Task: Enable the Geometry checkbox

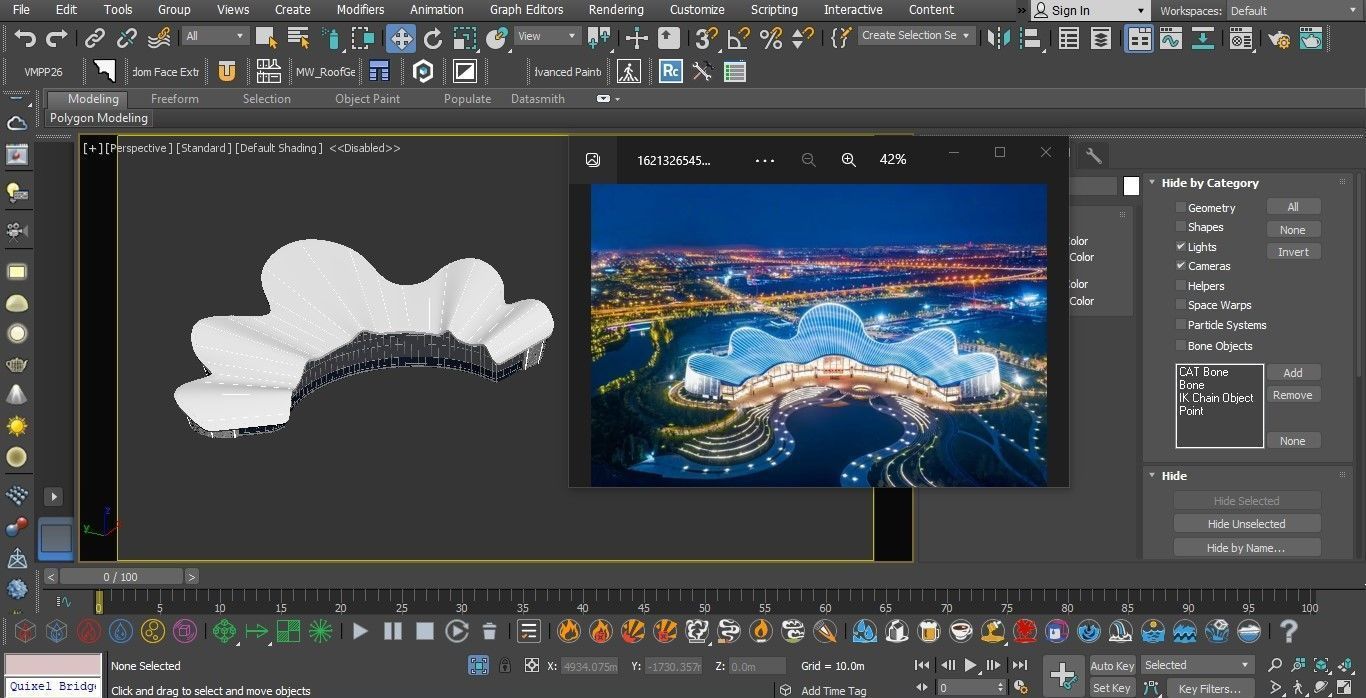Action: coord(1181,208)
